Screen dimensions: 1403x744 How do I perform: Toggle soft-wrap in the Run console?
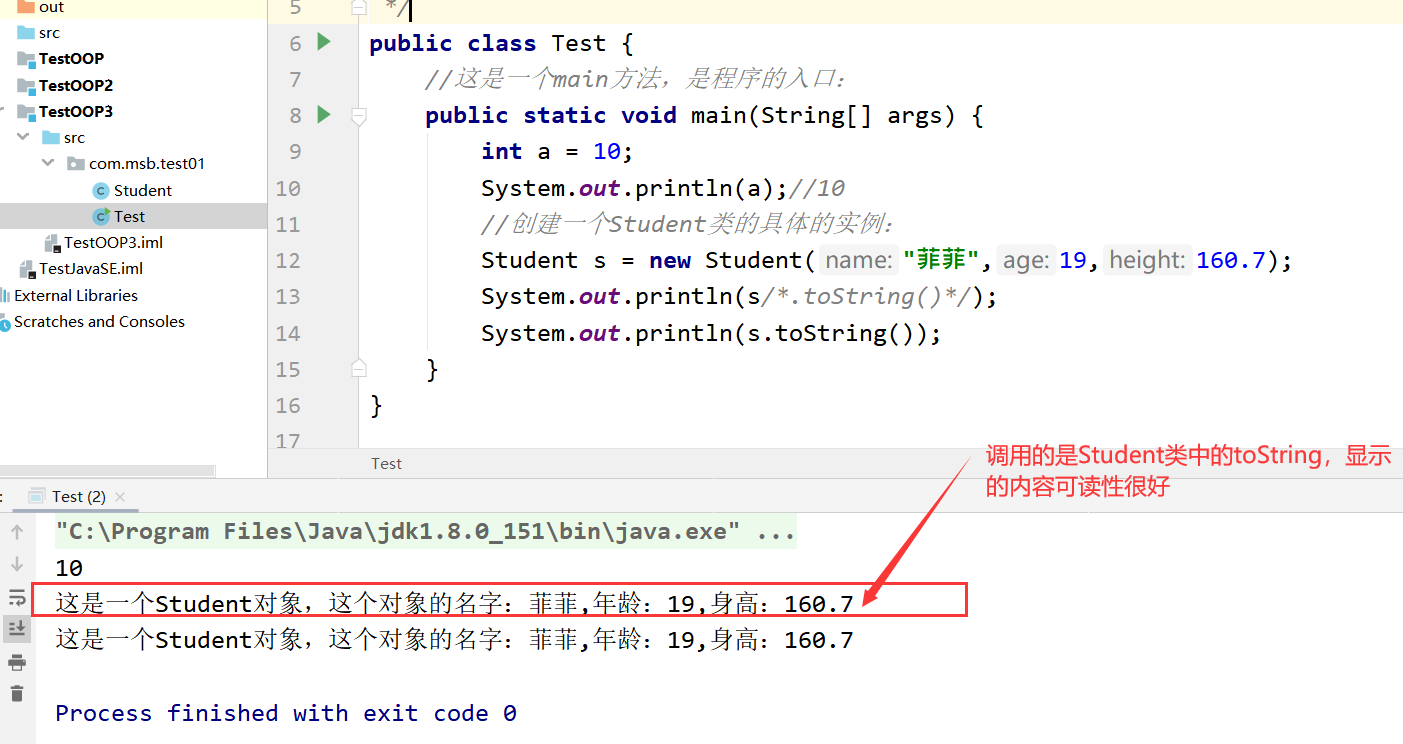click(x=17, y=597)
